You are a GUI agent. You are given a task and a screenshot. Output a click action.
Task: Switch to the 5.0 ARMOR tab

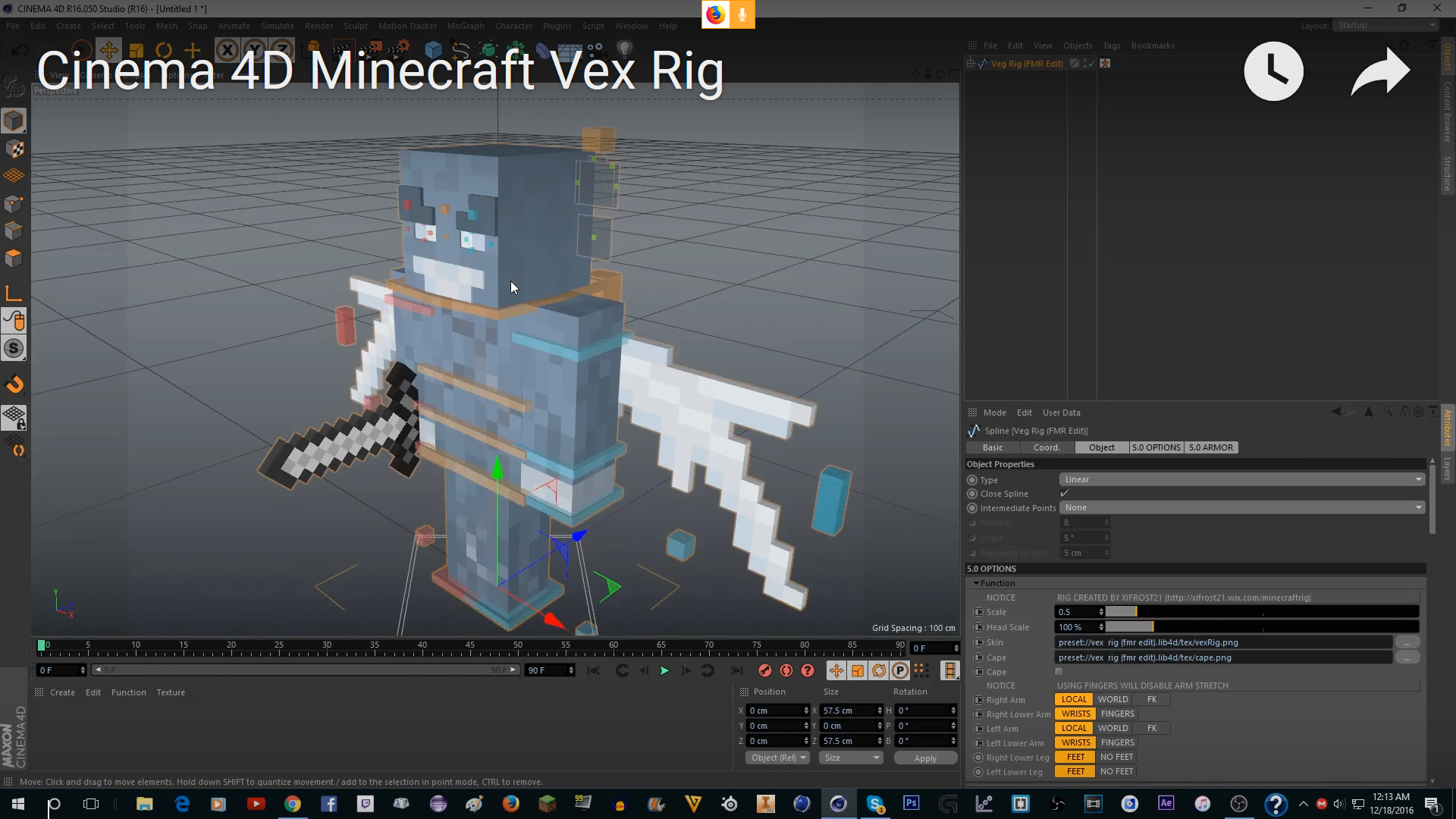pos(1210,447)
